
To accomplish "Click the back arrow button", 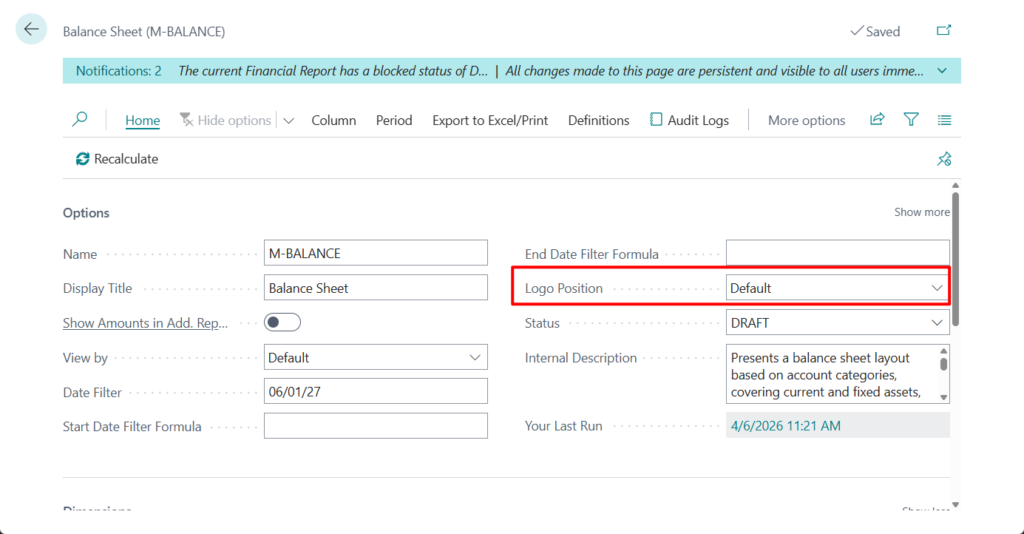I will pyautogui.click(x=31, y=30).
